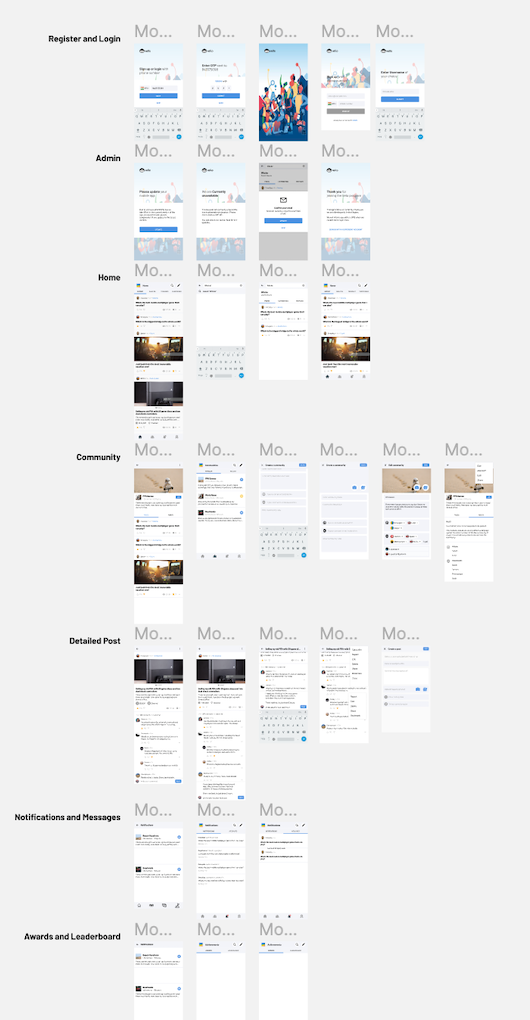Click the blue submit button in first Register frame

tap(159, 96)
